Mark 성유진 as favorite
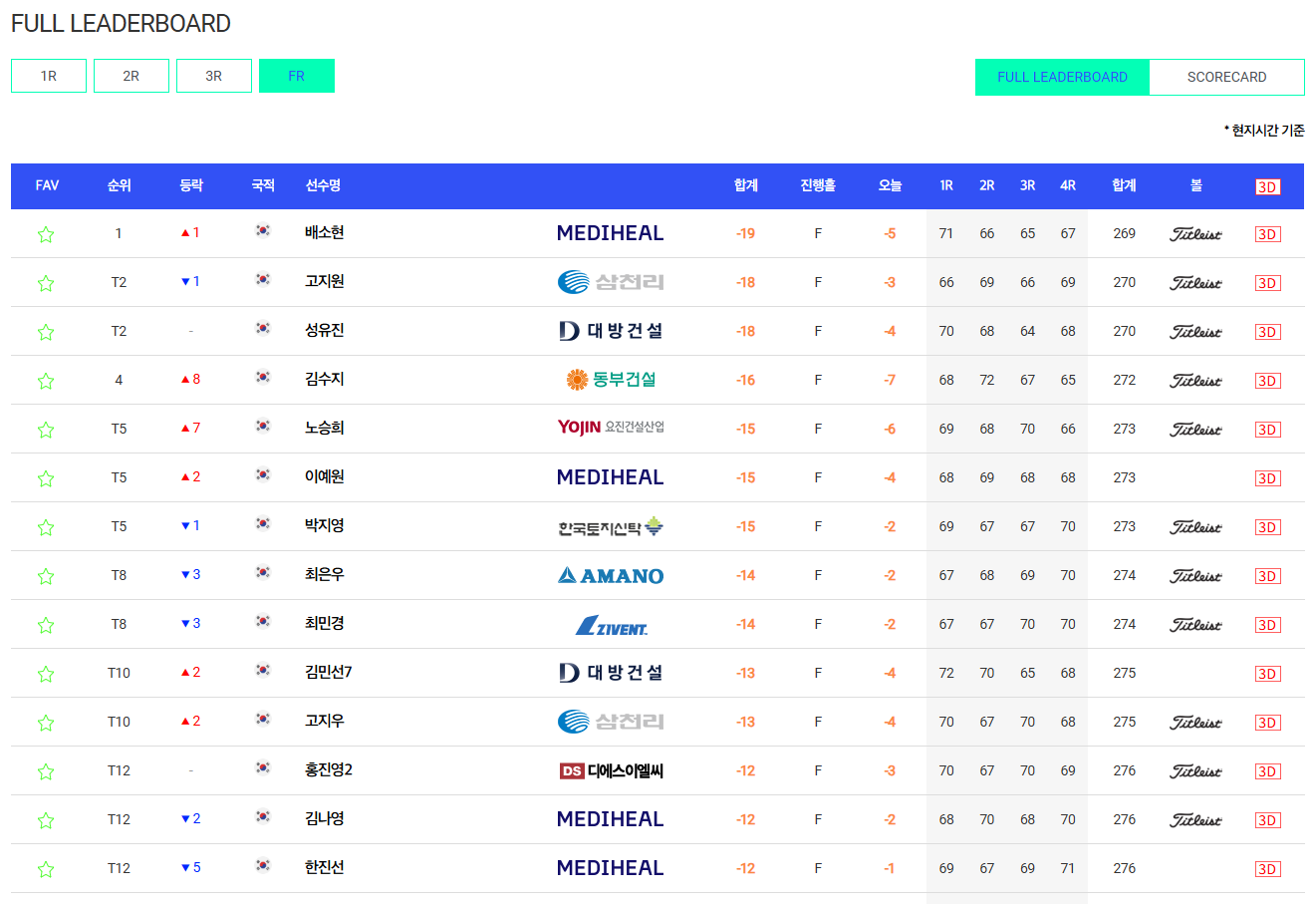The height and width of the screenshot is (904, 1316). click(46, 332)
